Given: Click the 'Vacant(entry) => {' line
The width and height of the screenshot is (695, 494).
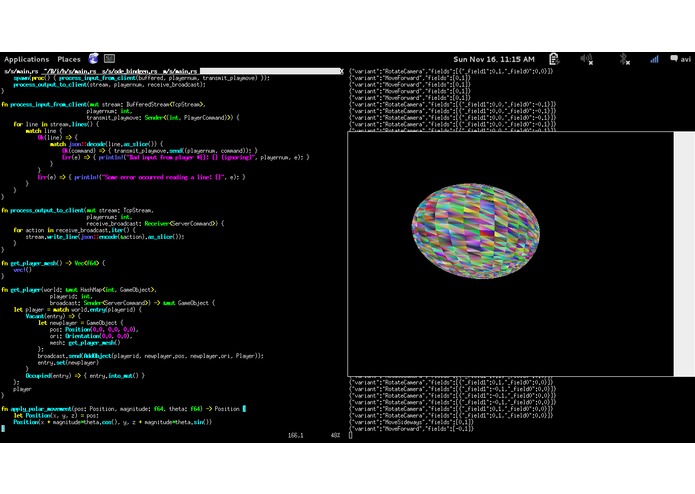Looking at the screenshot, I should [53, 316].
